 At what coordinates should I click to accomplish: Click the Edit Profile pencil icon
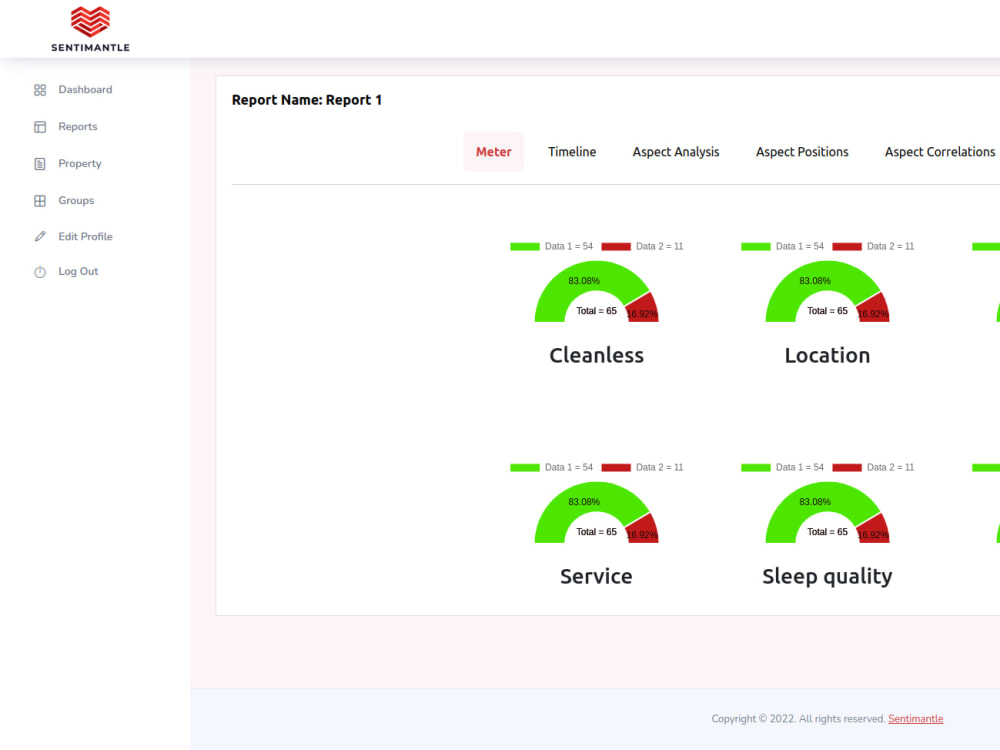[40, 236]
